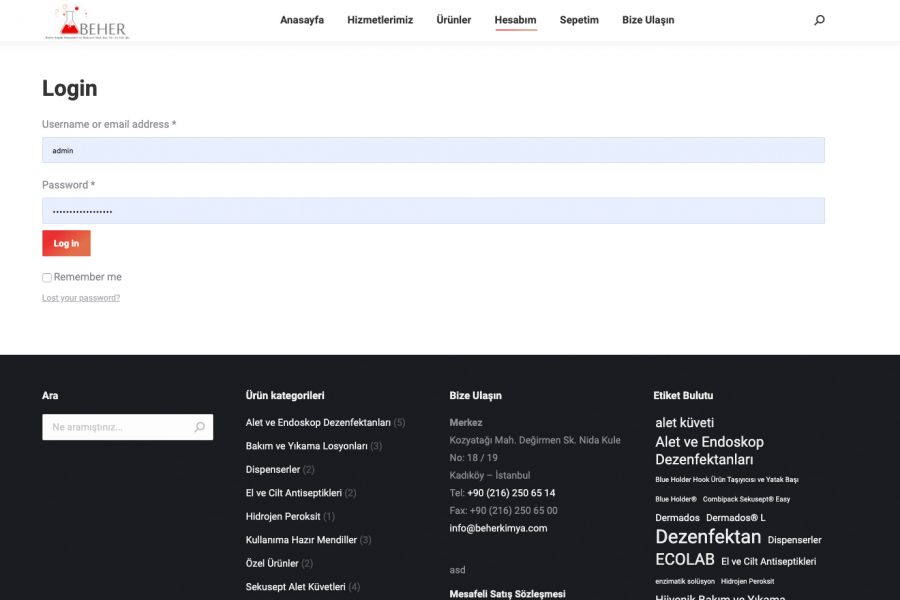Open the Hidrojen Peroksit category link
Viewport: 900px width, 600px height.
click(283, 516)
